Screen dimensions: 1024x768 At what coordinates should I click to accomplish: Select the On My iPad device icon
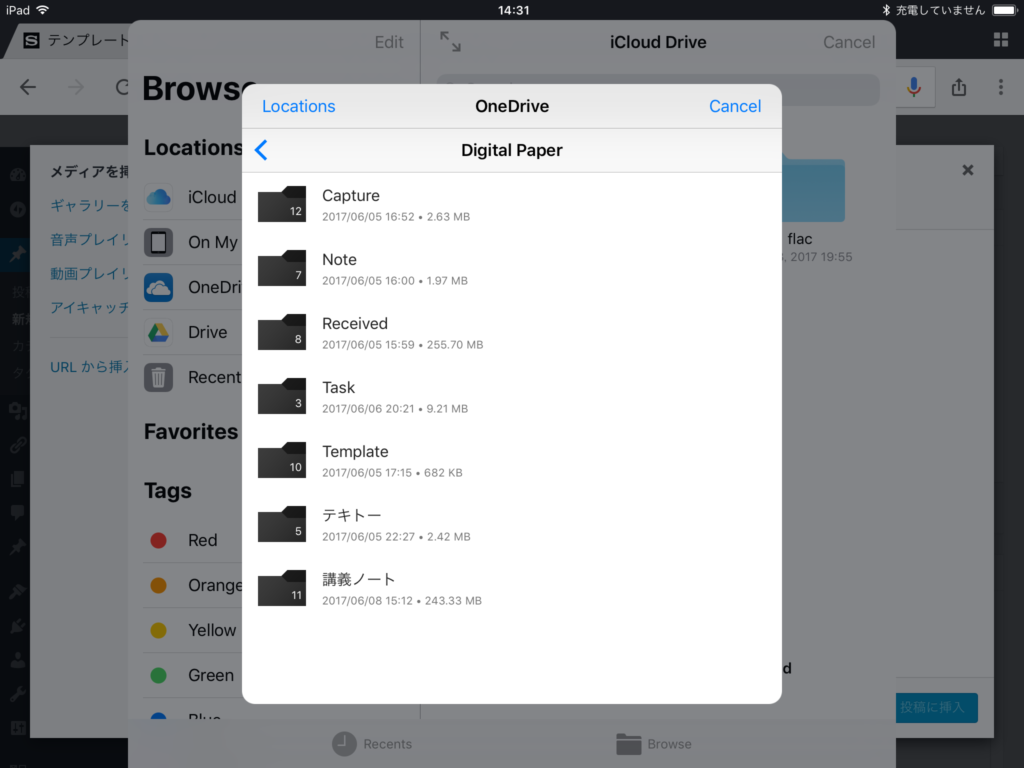click(x=159, y=242)
